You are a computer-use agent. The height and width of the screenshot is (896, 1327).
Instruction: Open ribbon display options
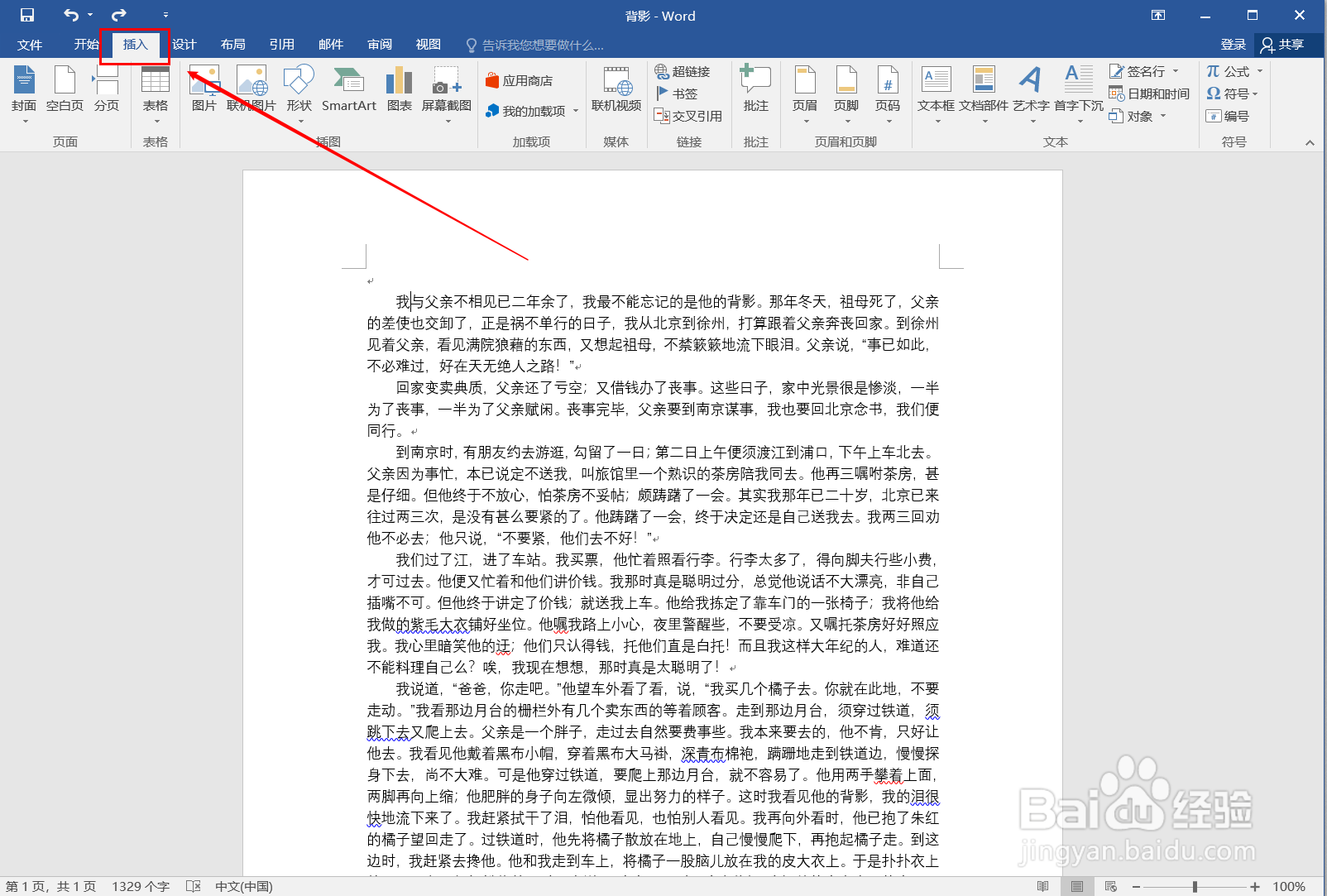coord(1158,15)
